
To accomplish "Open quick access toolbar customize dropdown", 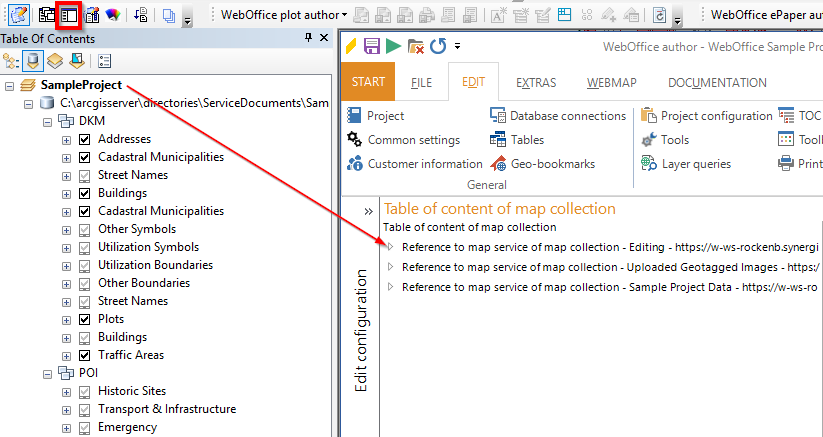I will pyautogui.click(x=457, y=46).
